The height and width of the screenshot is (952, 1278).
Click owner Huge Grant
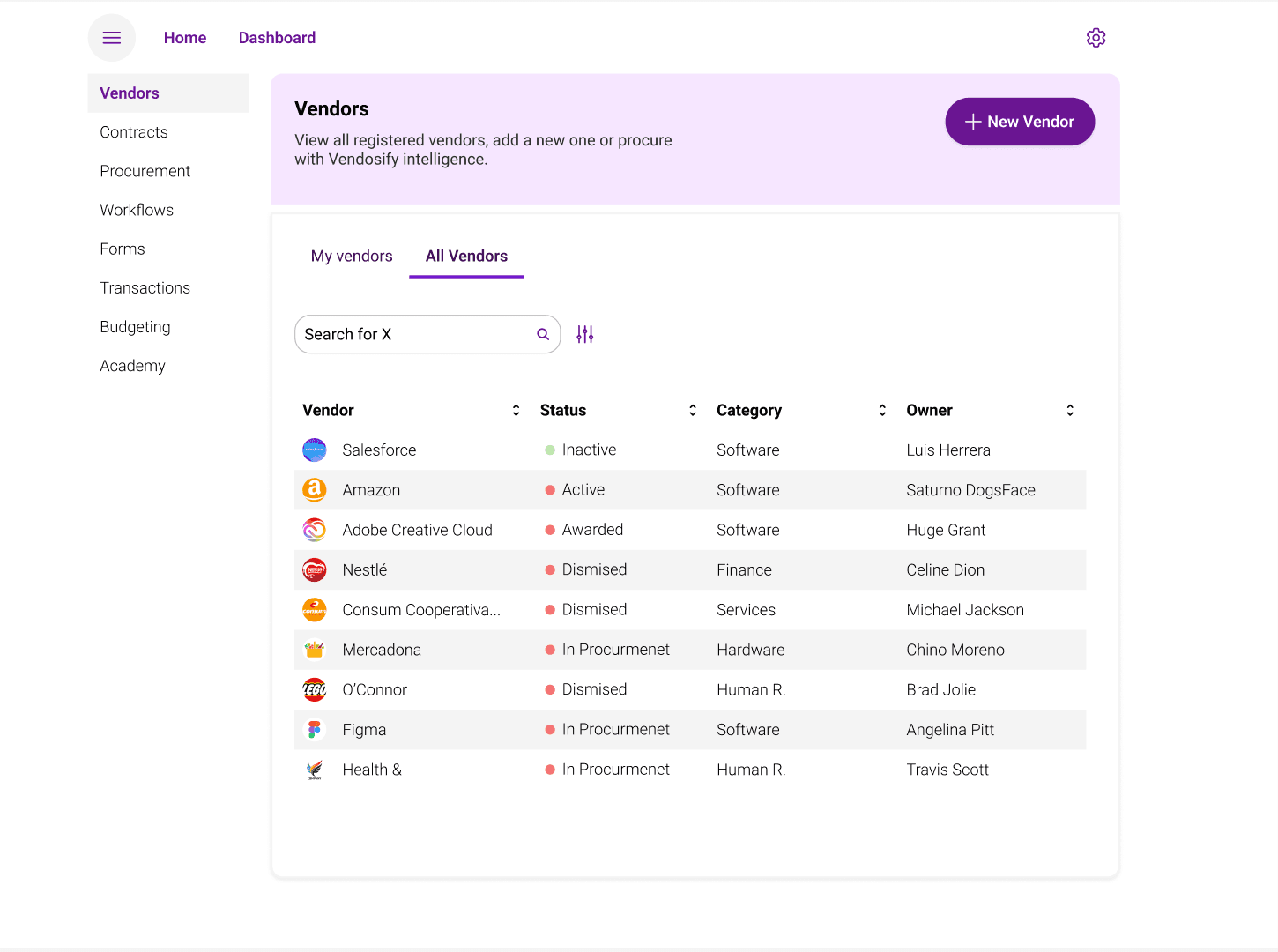[x=946, y=530]
